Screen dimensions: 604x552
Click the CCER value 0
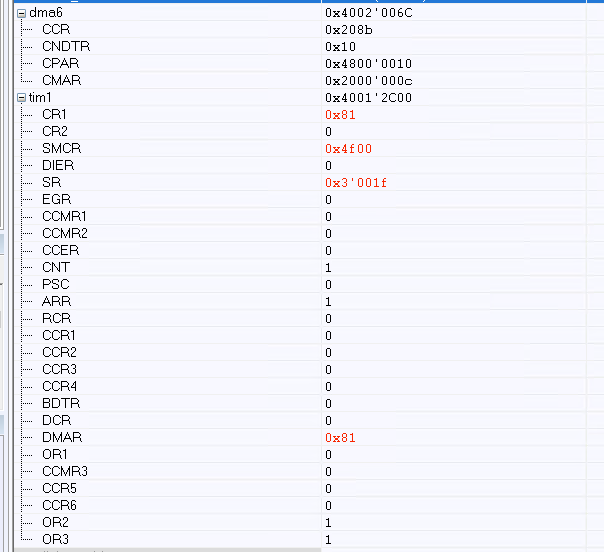pyautogui.click(x=328, y=251)
